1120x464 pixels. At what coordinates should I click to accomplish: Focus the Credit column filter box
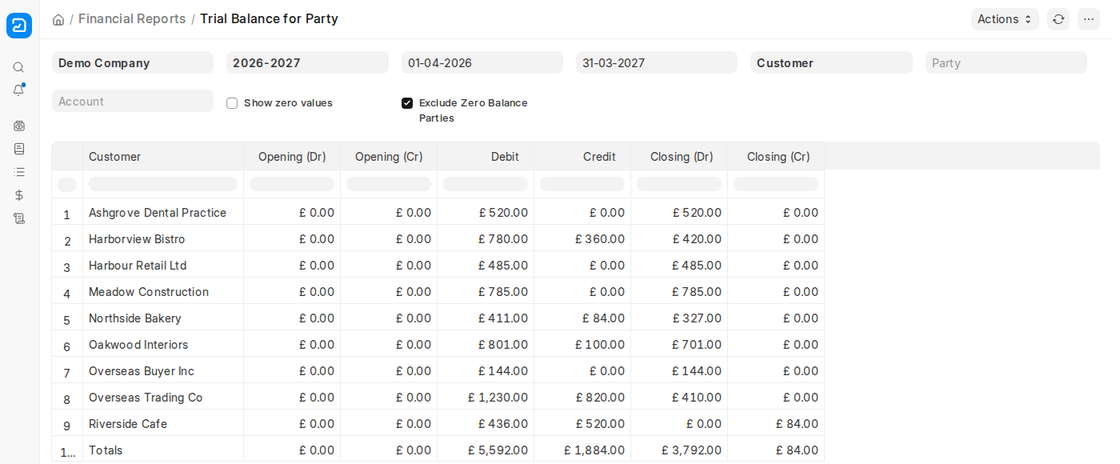582,184
